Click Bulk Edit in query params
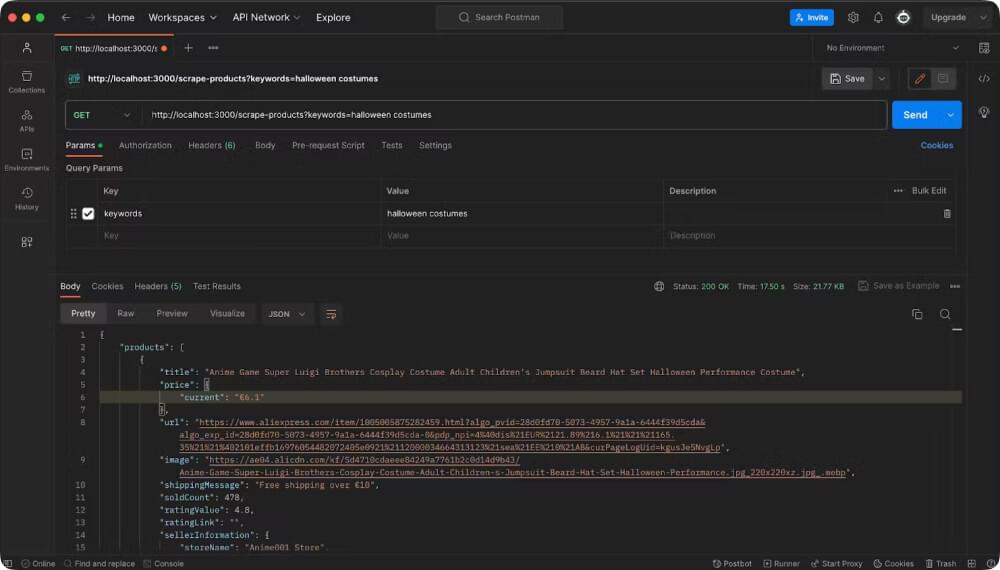 [x=929, y=191]
